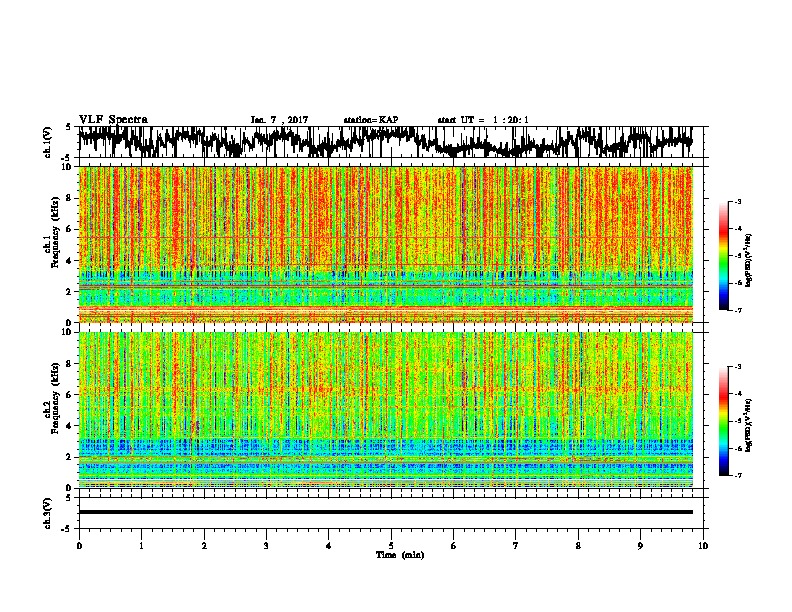Click the ch.1 colorbar bottom value "-7"
This screenshot has width=792, height=612.
pos(737,310)
